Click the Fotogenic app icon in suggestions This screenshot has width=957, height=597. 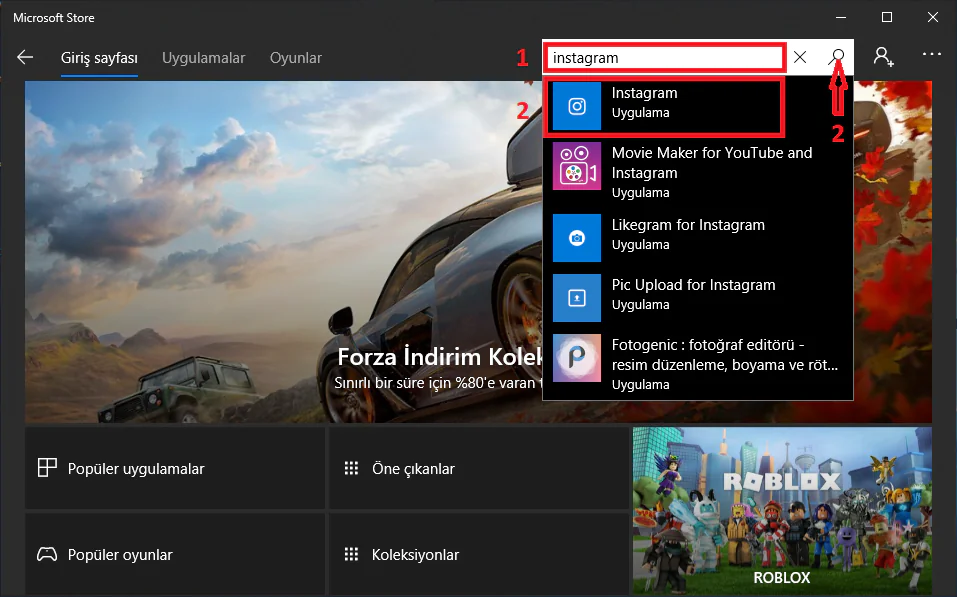tap(577, 358)
